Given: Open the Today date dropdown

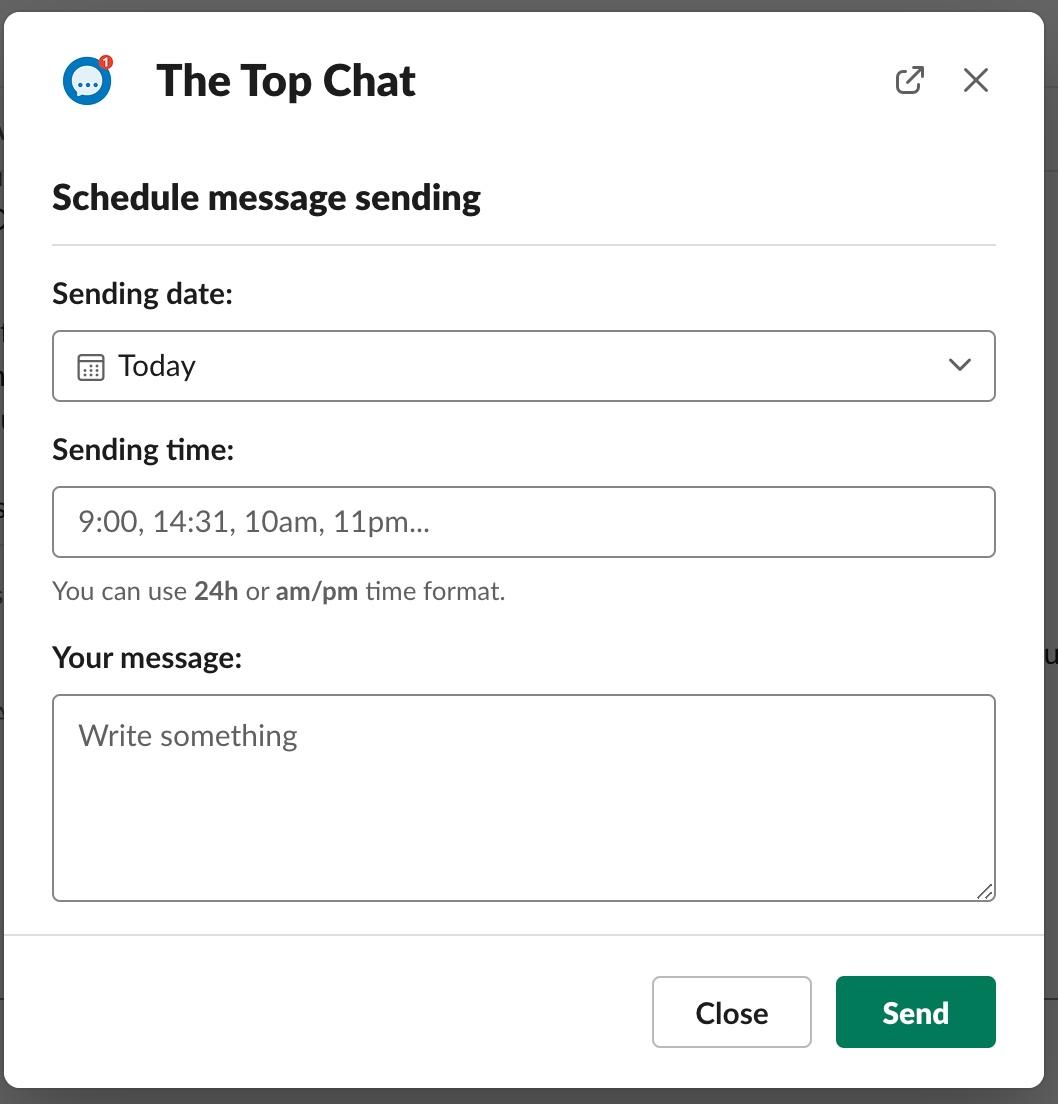Looking at the screenshot, I should 524,366.
